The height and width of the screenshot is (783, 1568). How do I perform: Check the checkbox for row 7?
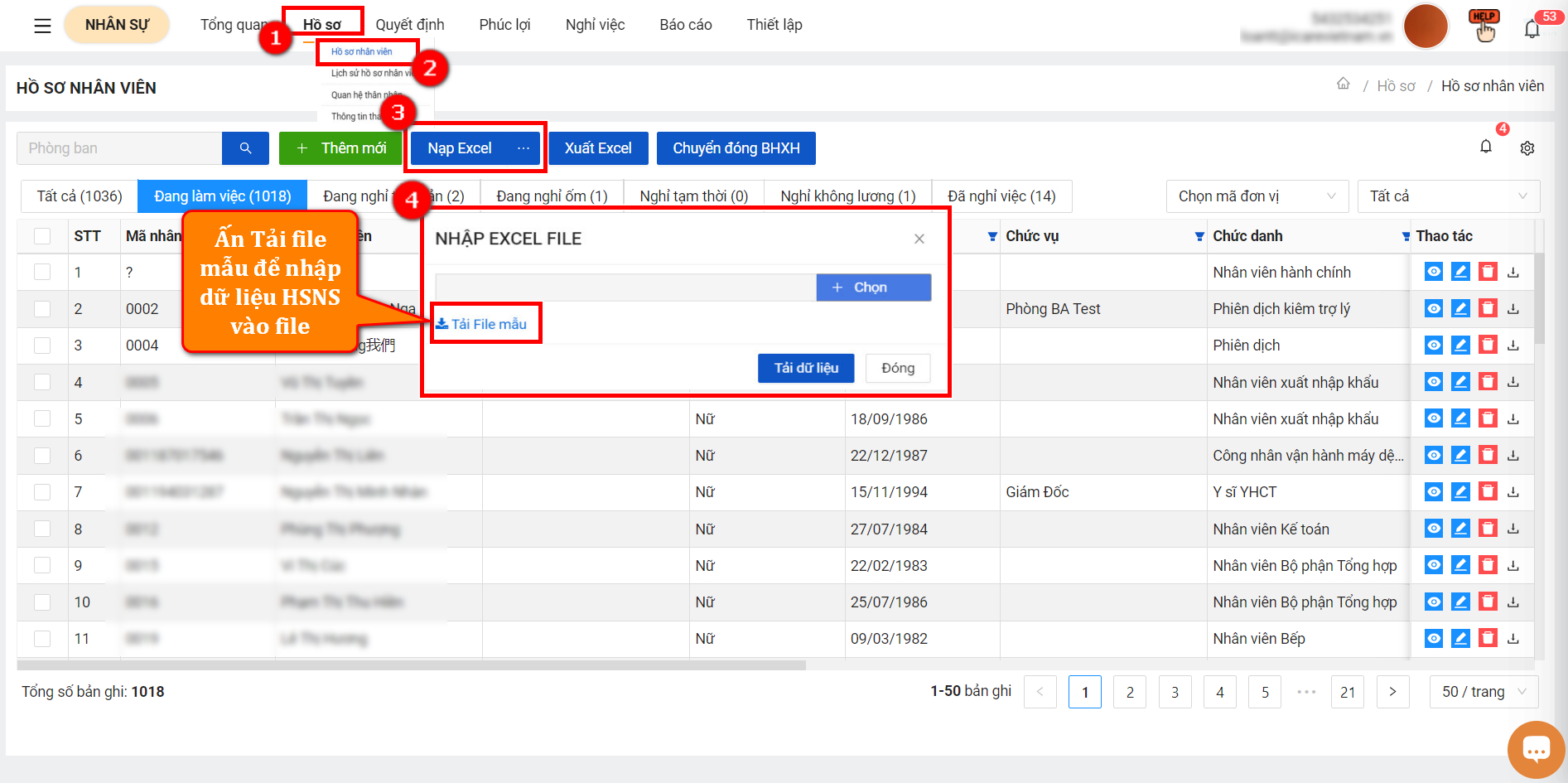42,491
